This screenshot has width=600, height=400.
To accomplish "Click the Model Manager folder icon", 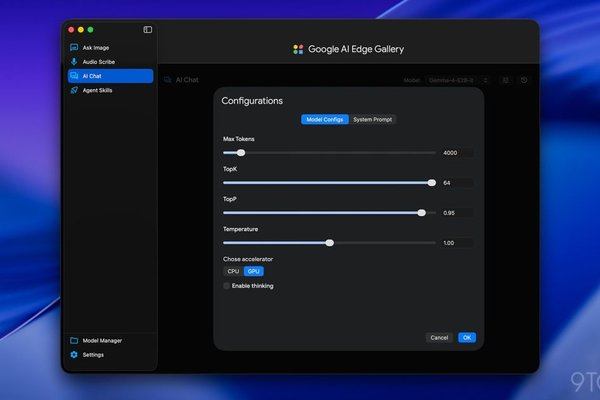I will [74, 340].
